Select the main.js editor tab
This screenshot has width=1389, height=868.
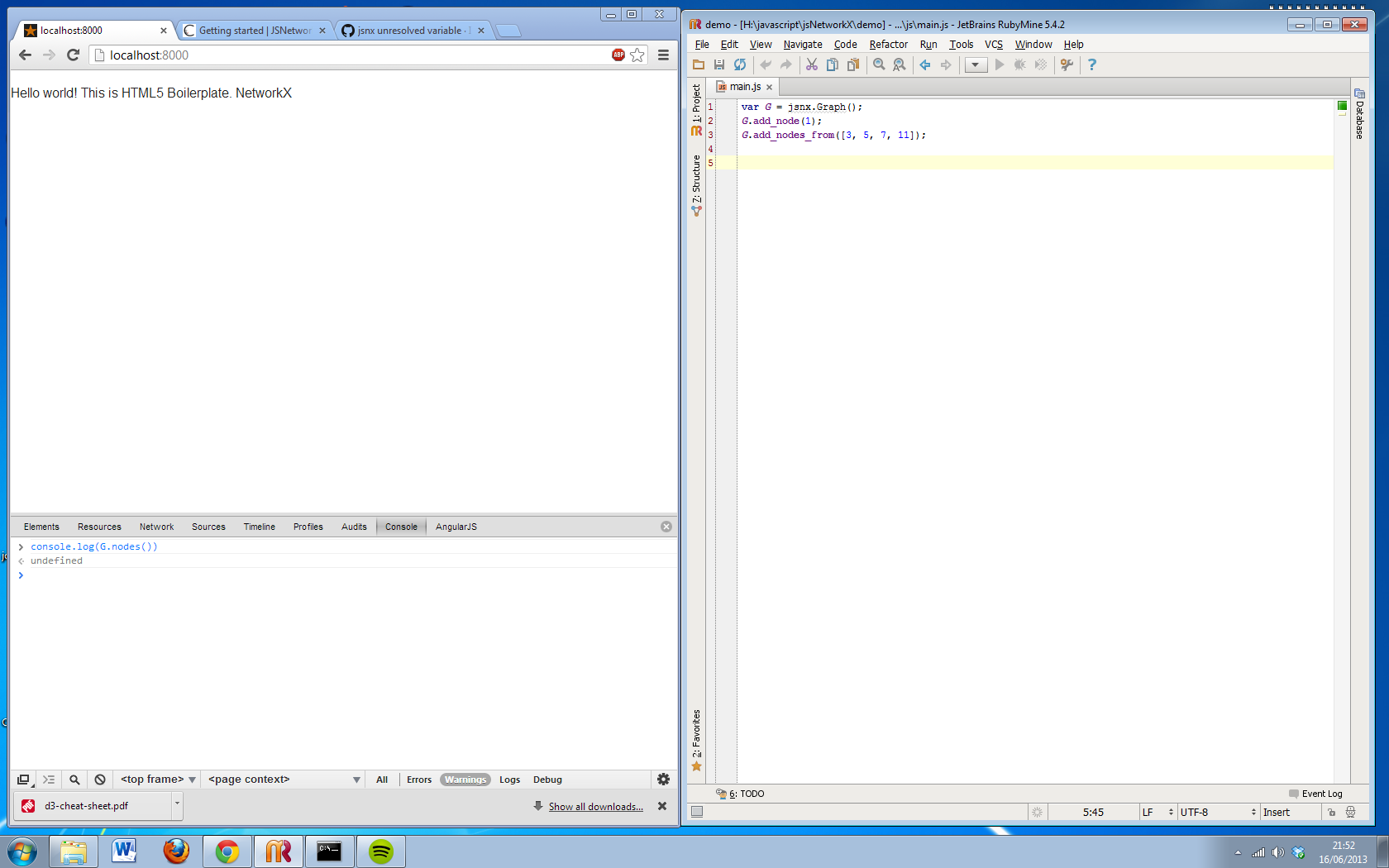pos(744,87)
